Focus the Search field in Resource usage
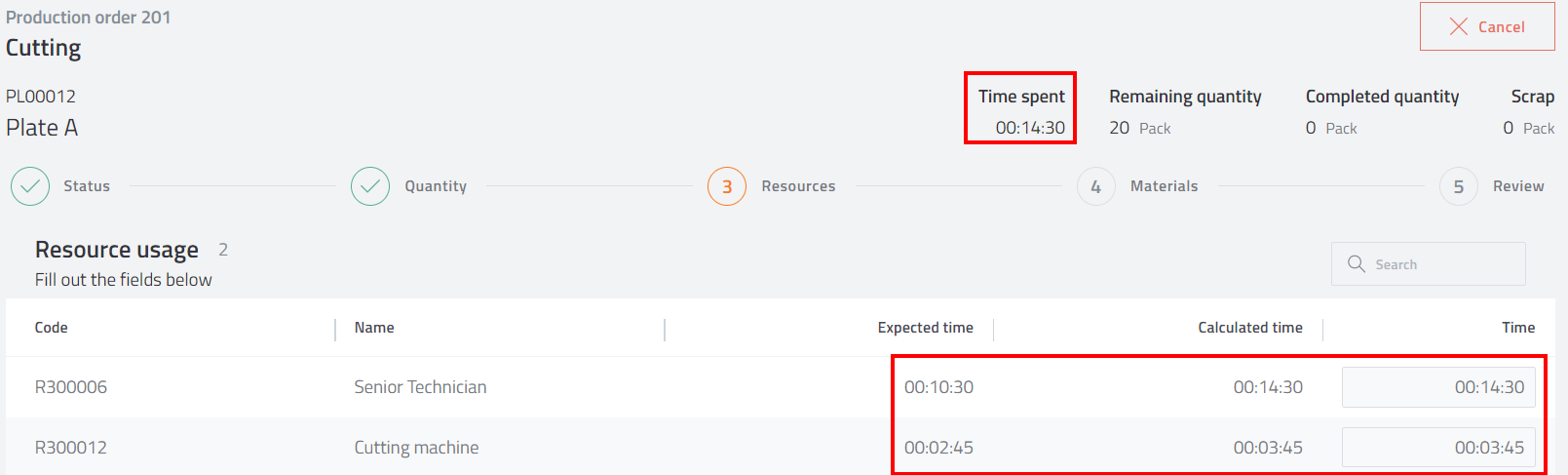Viewport: 1568px width, 475px height. [x=1429, y=264]
